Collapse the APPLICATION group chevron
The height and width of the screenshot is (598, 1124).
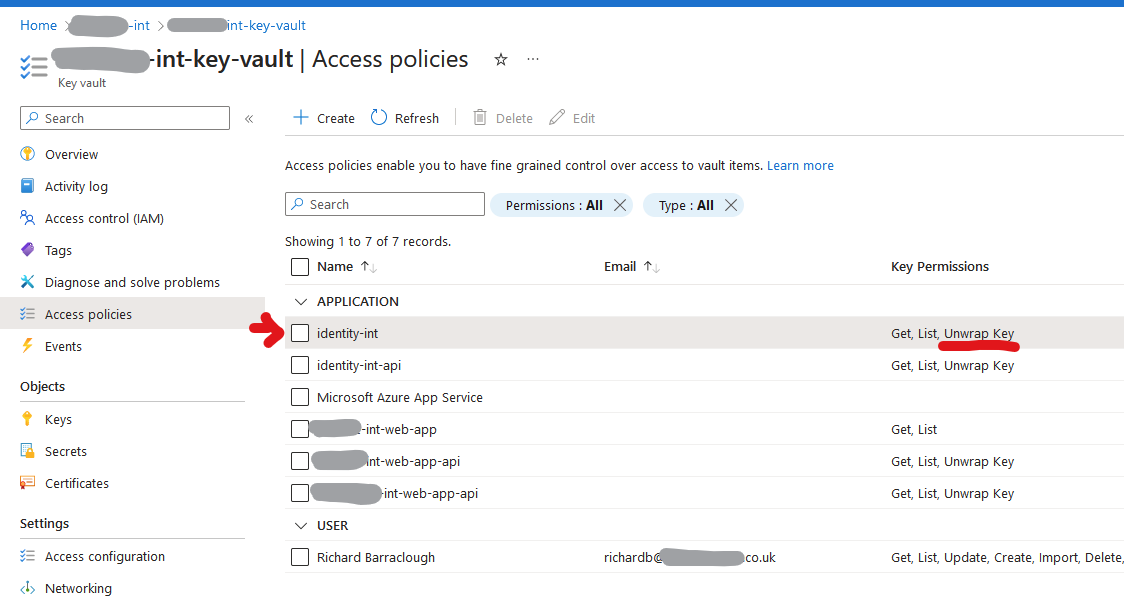click(301, 301)
